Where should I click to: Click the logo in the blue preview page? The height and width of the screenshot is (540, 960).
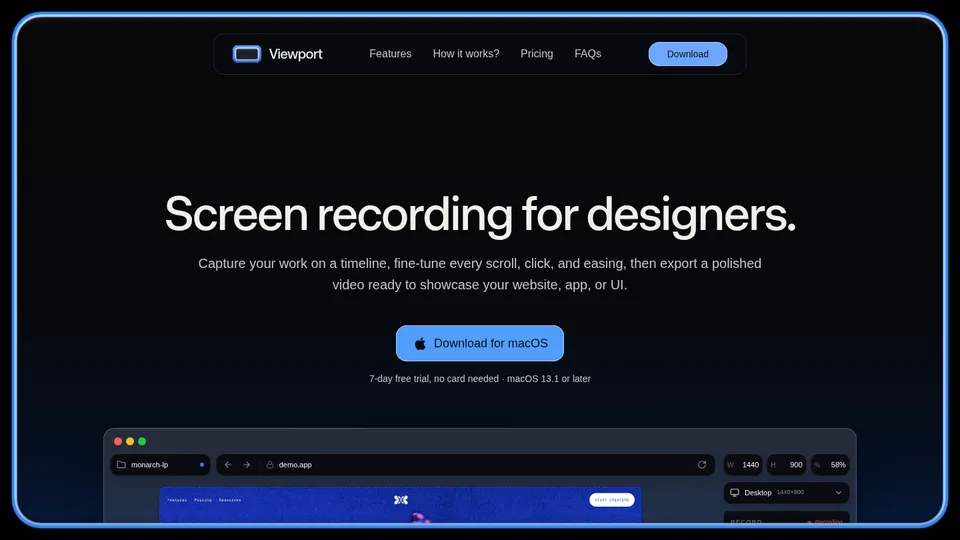tap(400, 500)
